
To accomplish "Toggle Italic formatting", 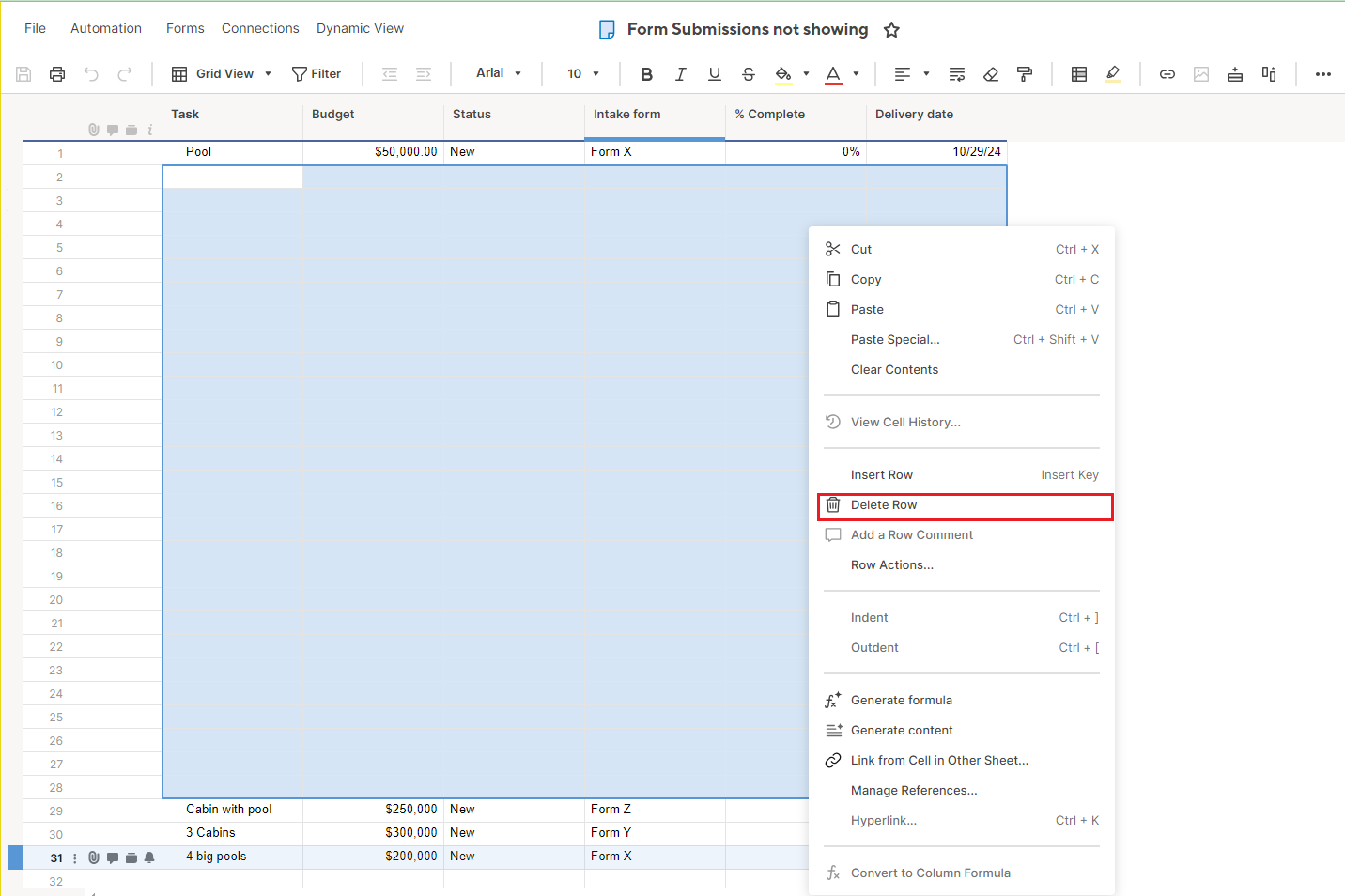I will tap(680, 74).
